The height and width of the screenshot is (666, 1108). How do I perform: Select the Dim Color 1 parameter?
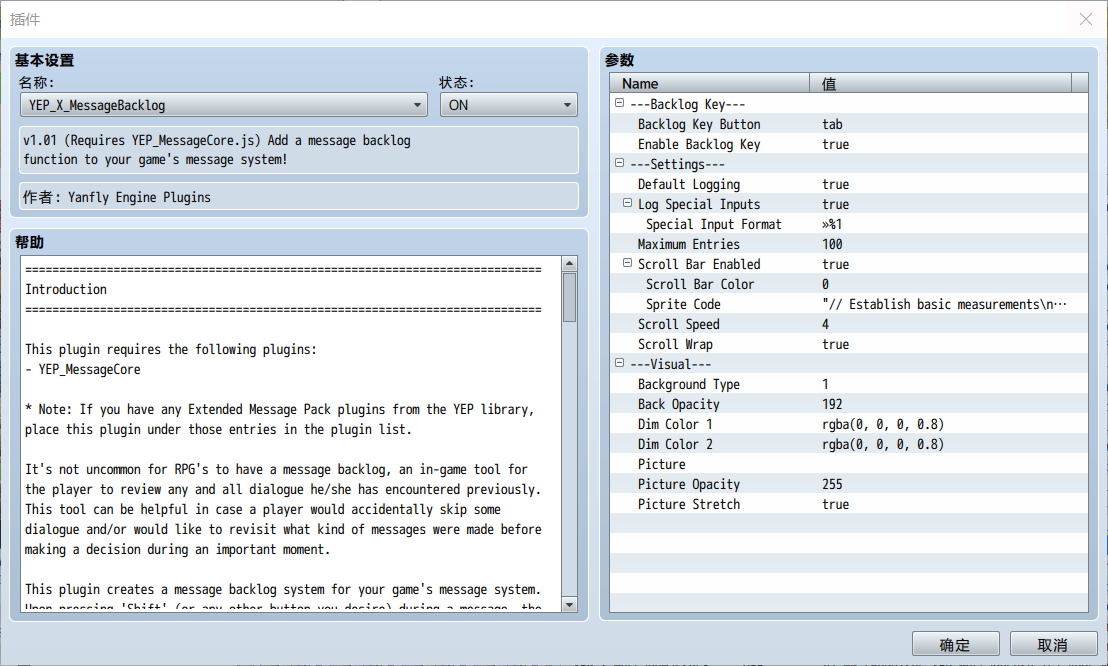[x=849, y=424]
